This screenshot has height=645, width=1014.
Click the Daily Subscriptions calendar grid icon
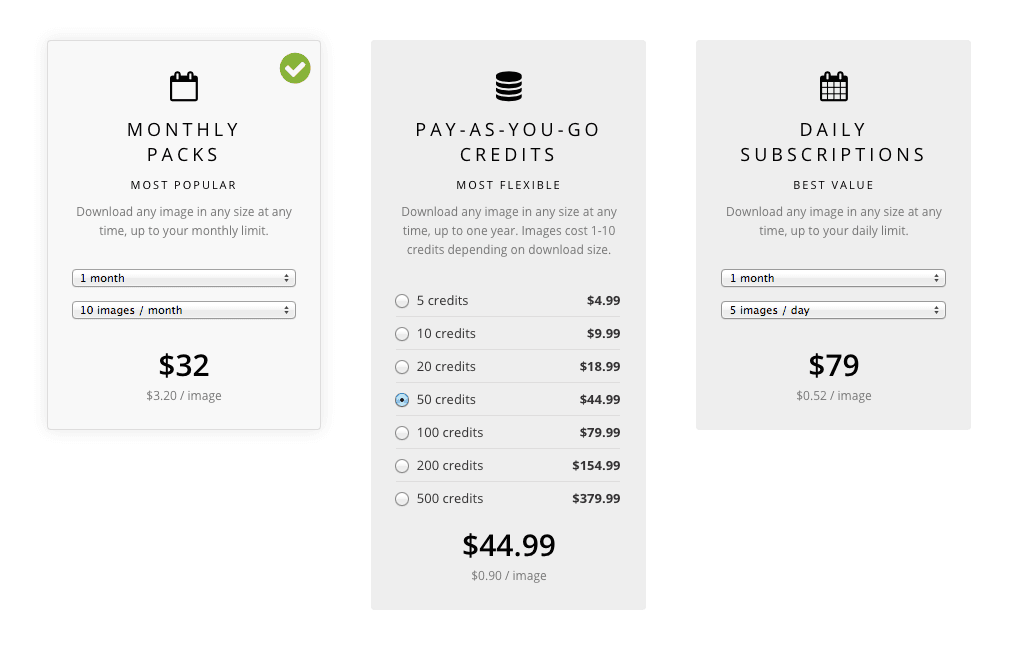click(x=833, y=87)
